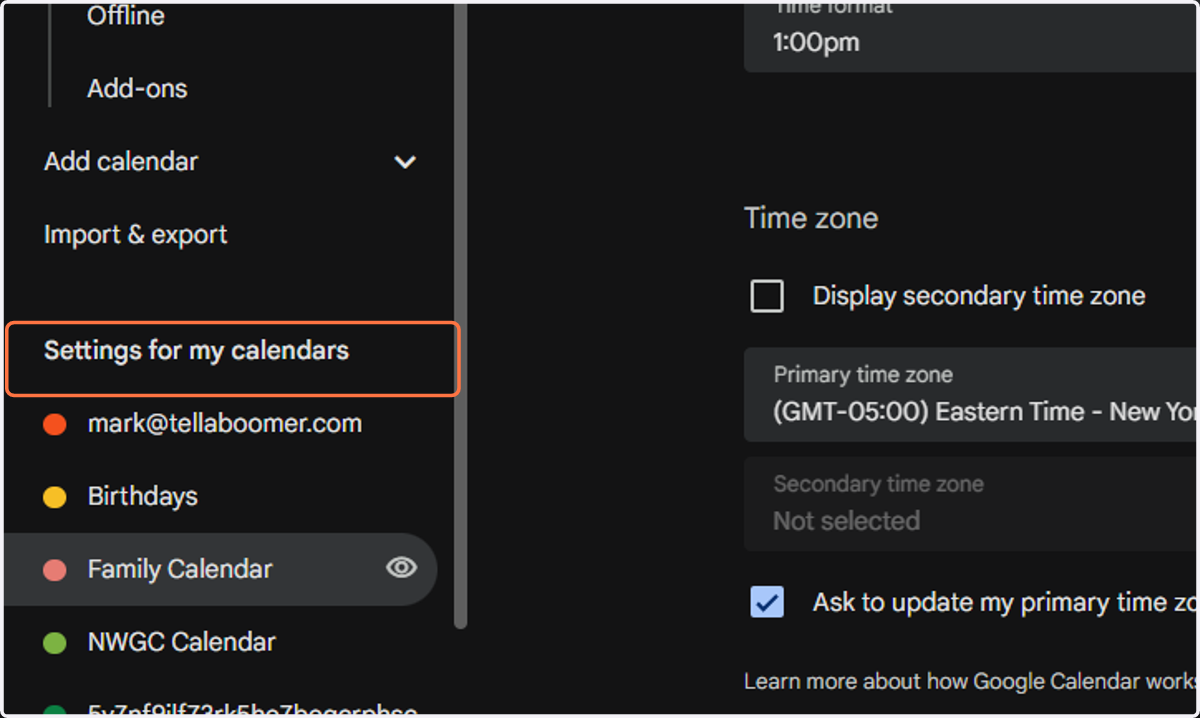
Task: Open settings for the Family Calendar
Action: click(180, 570)
